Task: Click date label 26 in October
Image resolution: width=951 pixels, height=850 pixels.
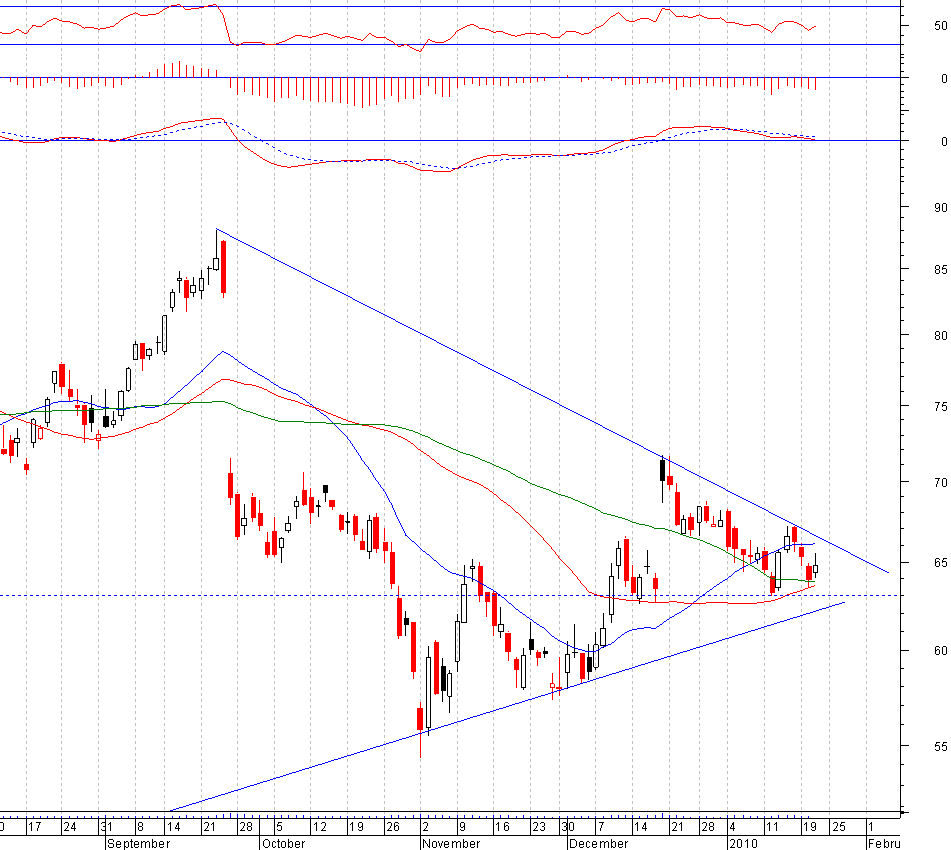Action: (x=393, y=827)
